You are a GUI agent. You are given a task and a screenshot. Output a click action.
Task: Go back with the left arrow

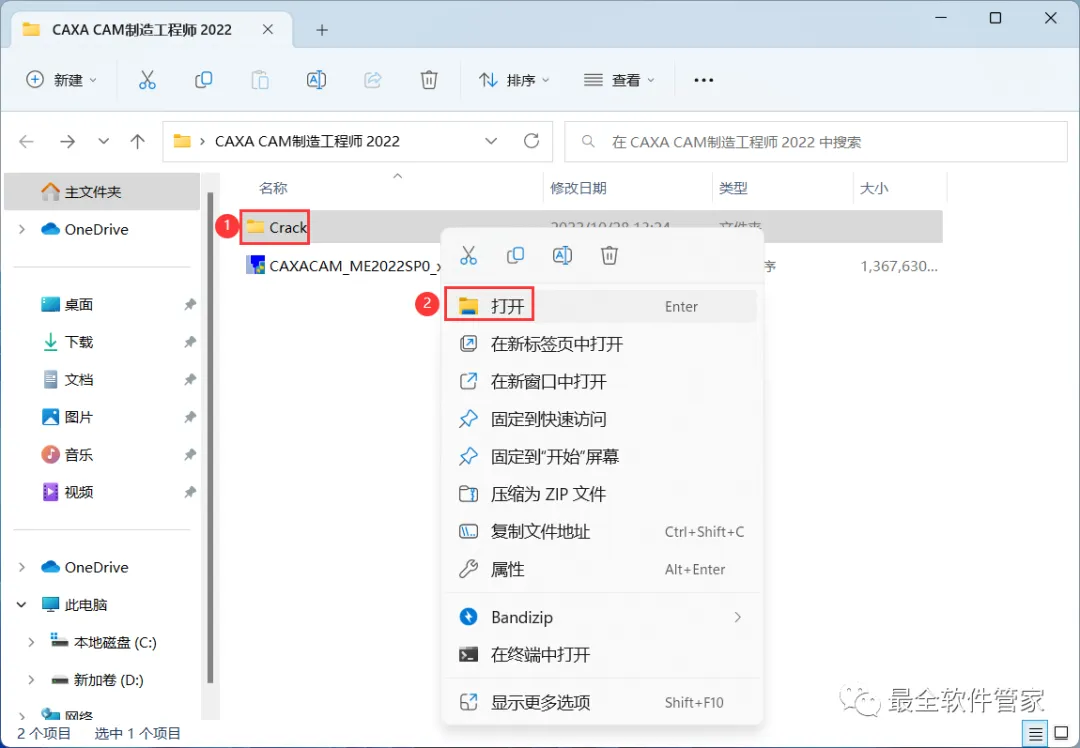pyautogui.click(x=26, y=142)
